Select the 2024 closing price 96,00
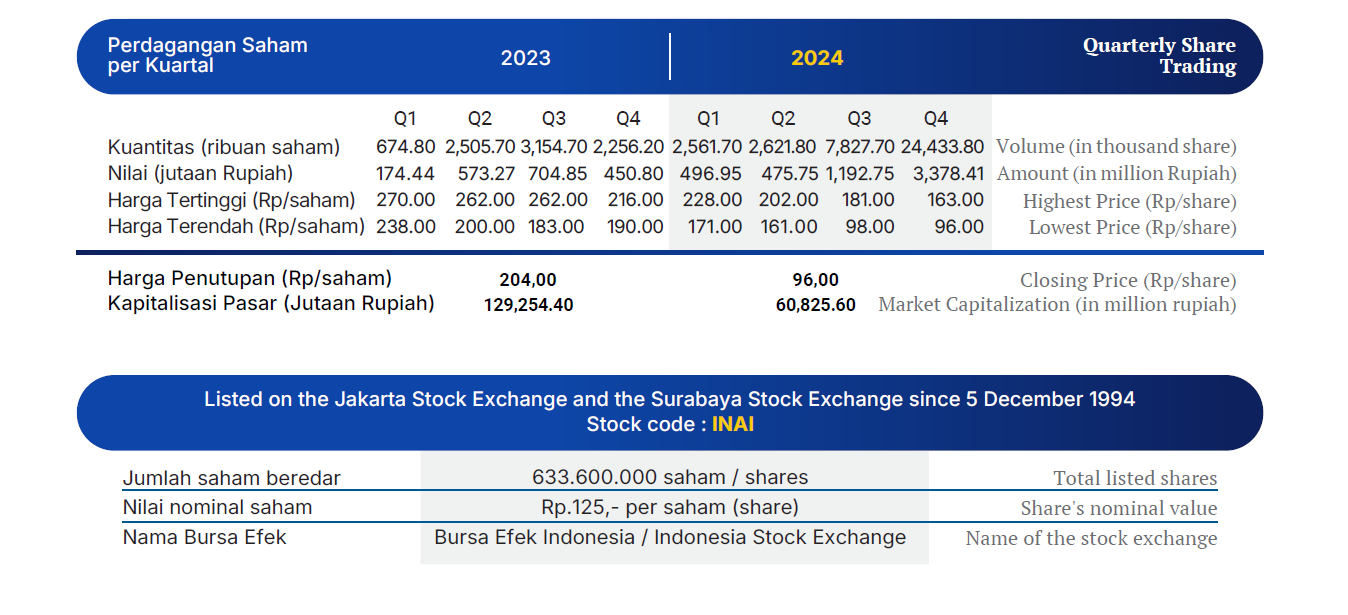1348x615 pixels. tap(815, 280)
